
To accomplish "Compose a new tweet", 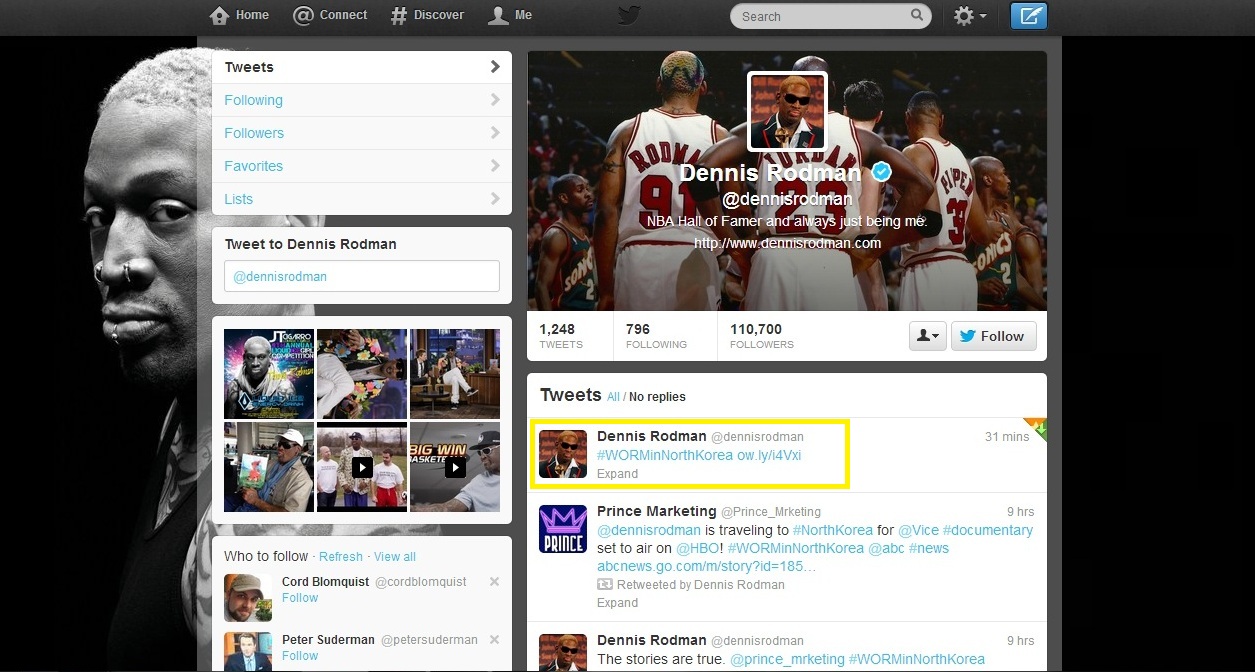I will [1029, 16].
